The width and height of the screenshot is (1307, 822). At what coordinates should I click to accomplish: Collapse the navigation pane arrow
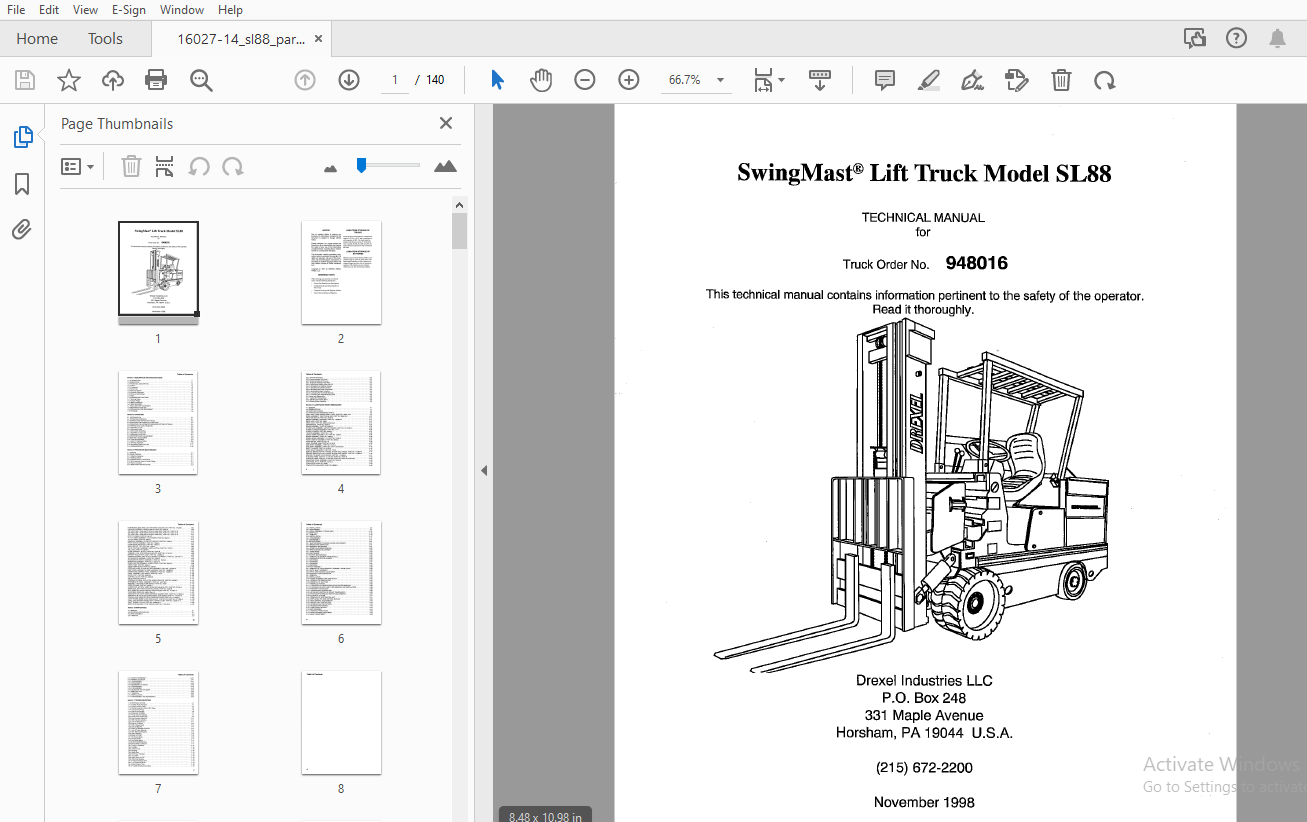point(484,470)
